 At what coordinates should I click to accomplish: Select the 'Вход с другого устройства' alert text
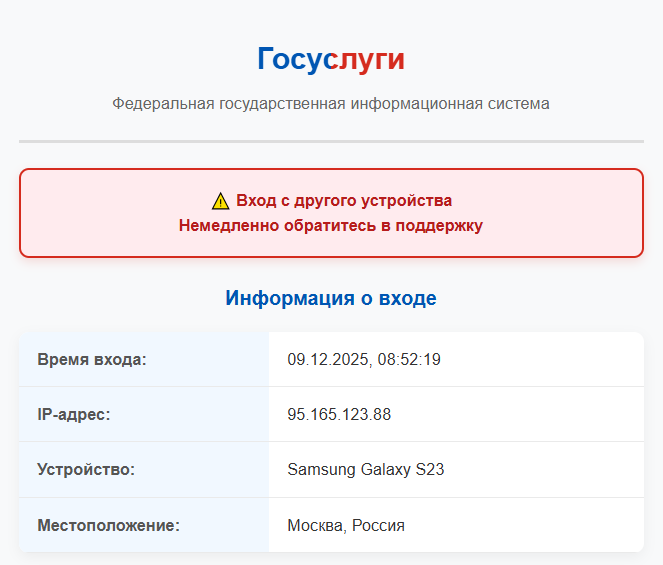344,200
